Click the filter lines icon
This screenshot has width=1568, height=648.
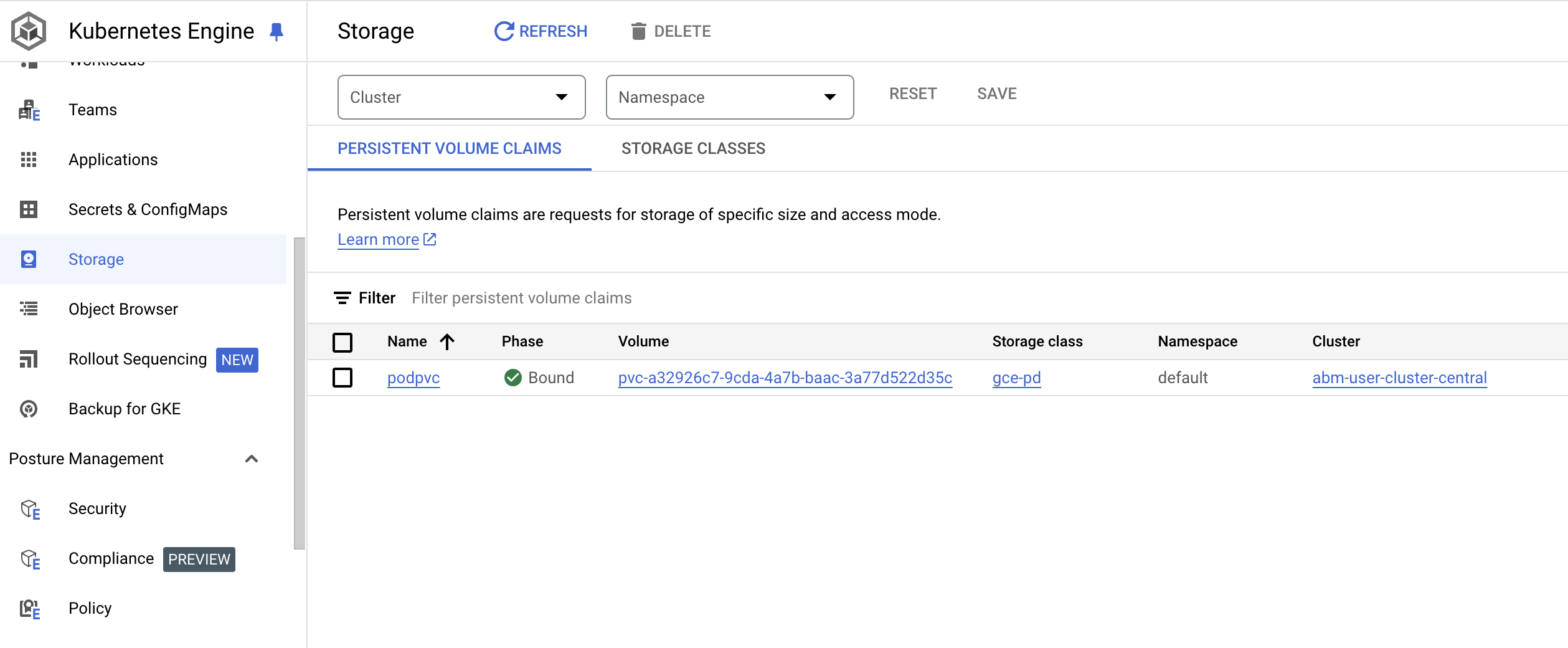point(342,298)
